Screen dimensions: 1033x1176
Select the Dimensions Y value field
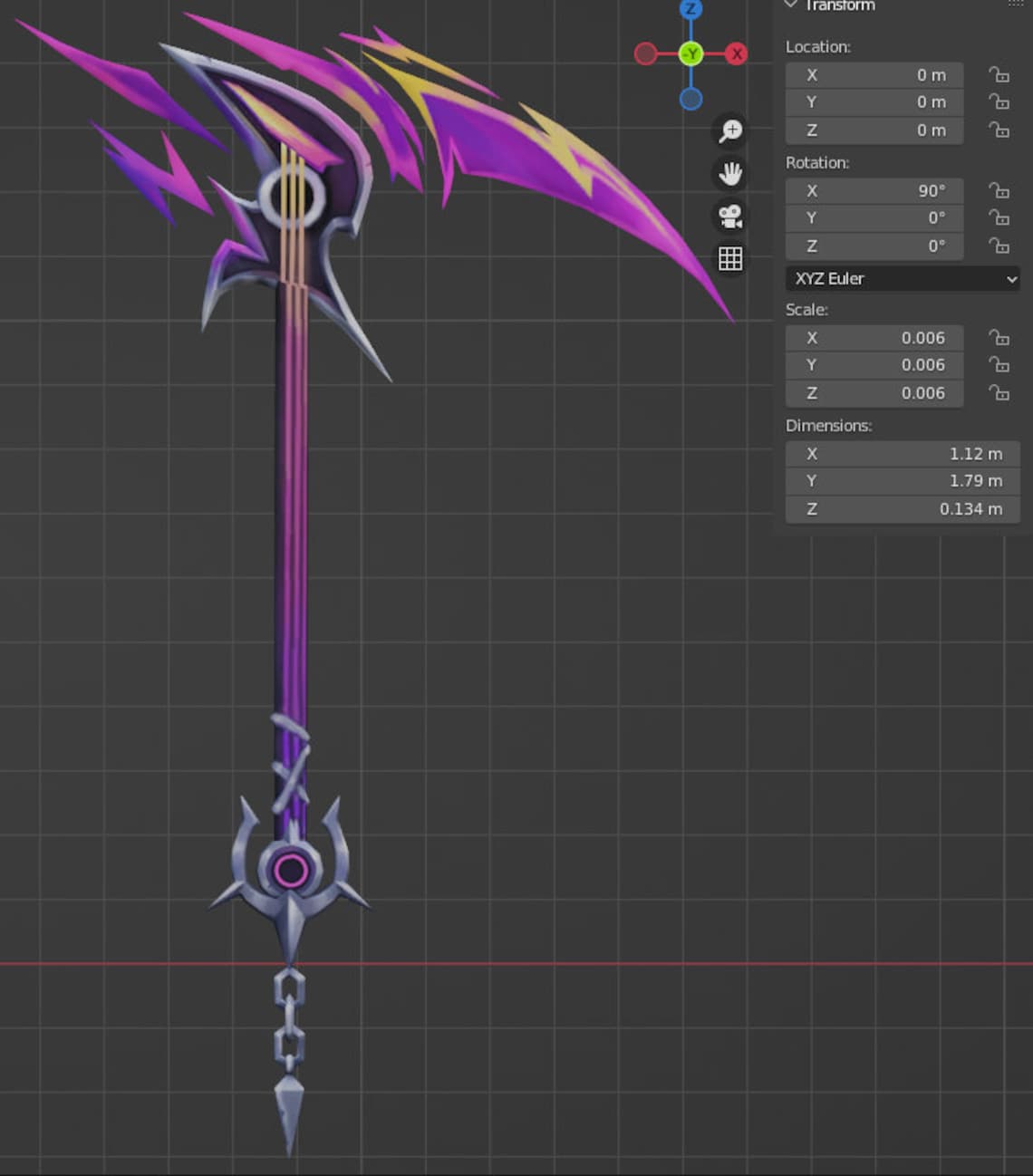coord(903,481)
